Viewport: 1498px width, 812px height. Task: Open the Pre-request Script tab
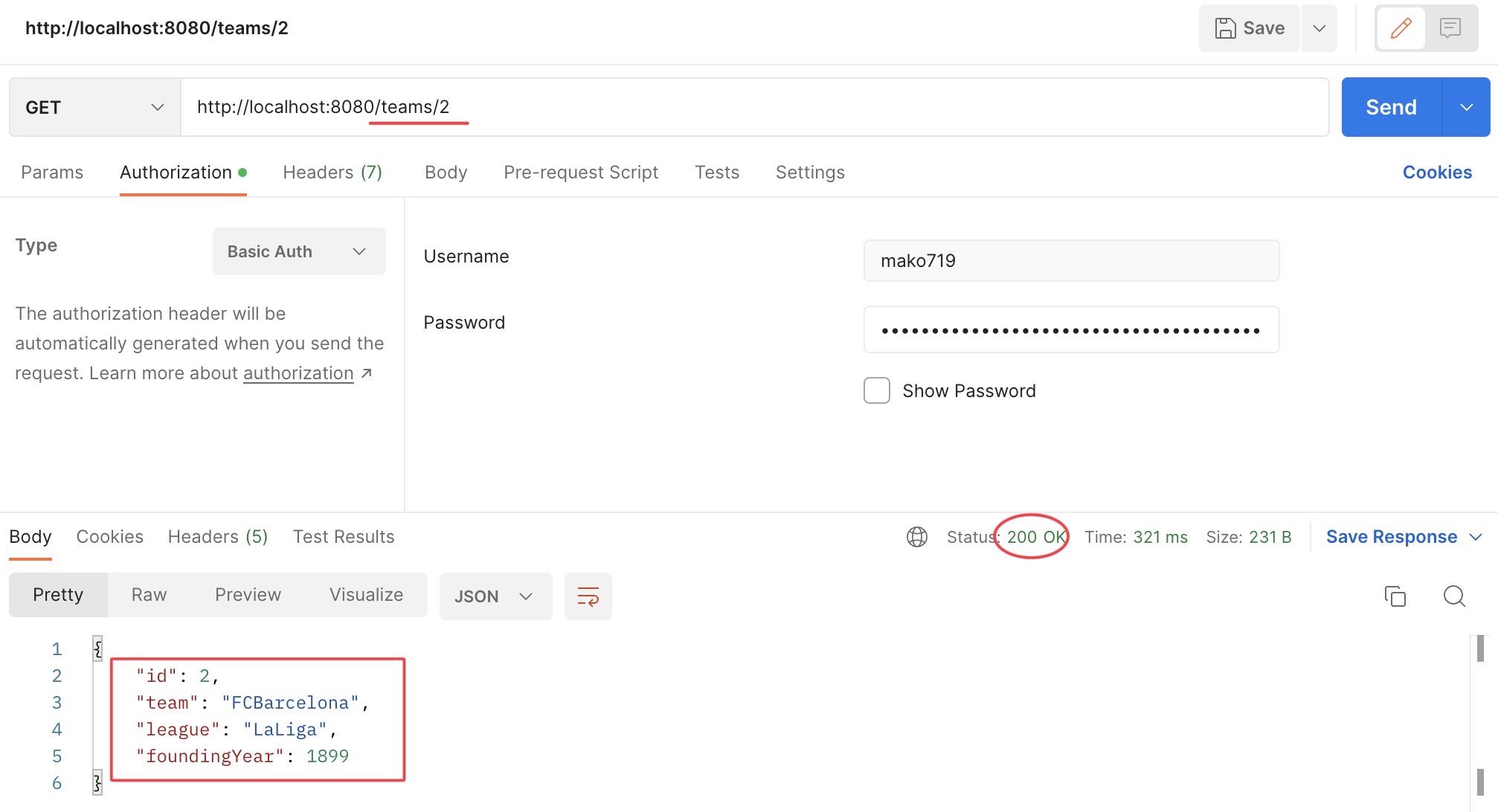[580, 173]
